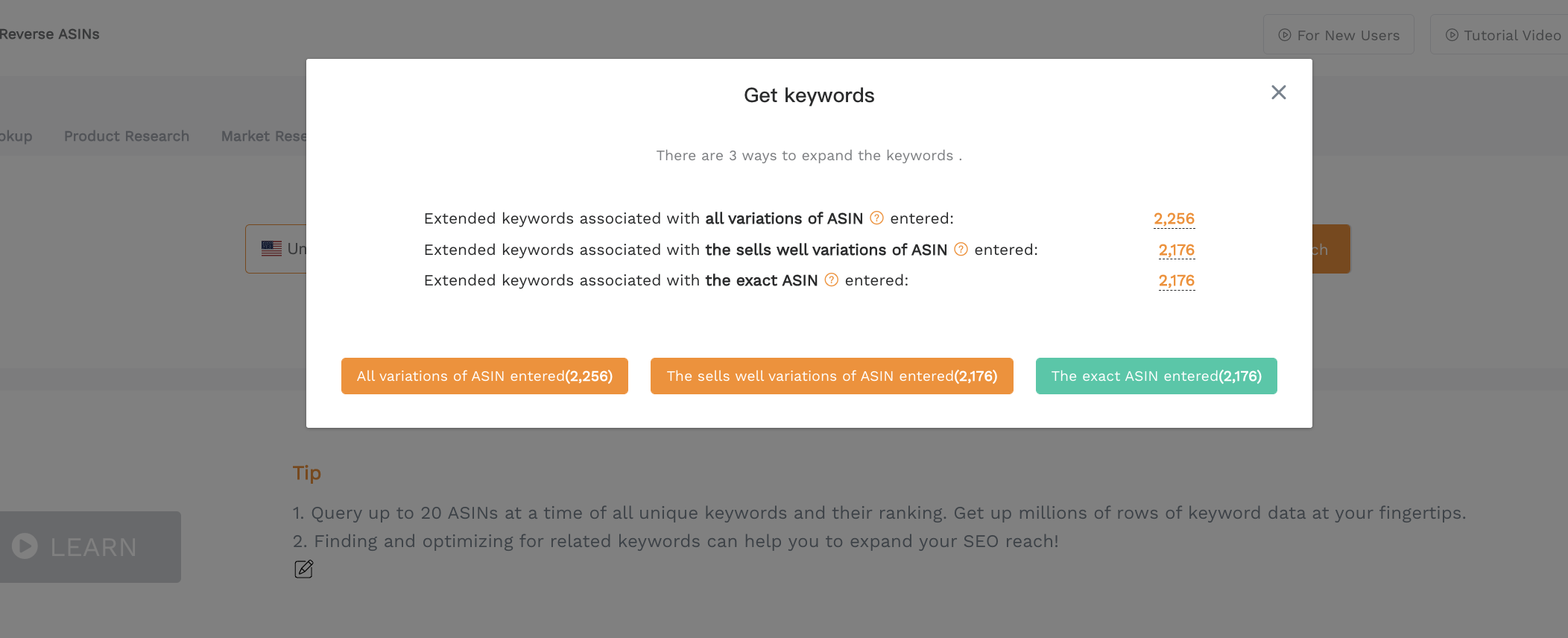Close the Get keywords dialog

[1279, 92]
